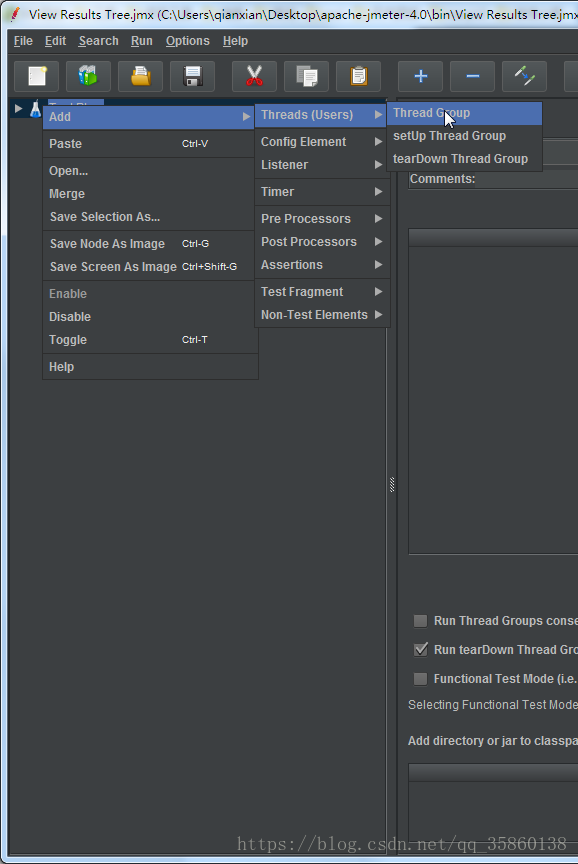578x864 pixels.
Task: Uncheck Run tearDown Thread Groups checkbox
Action: (x=420, y=650)
